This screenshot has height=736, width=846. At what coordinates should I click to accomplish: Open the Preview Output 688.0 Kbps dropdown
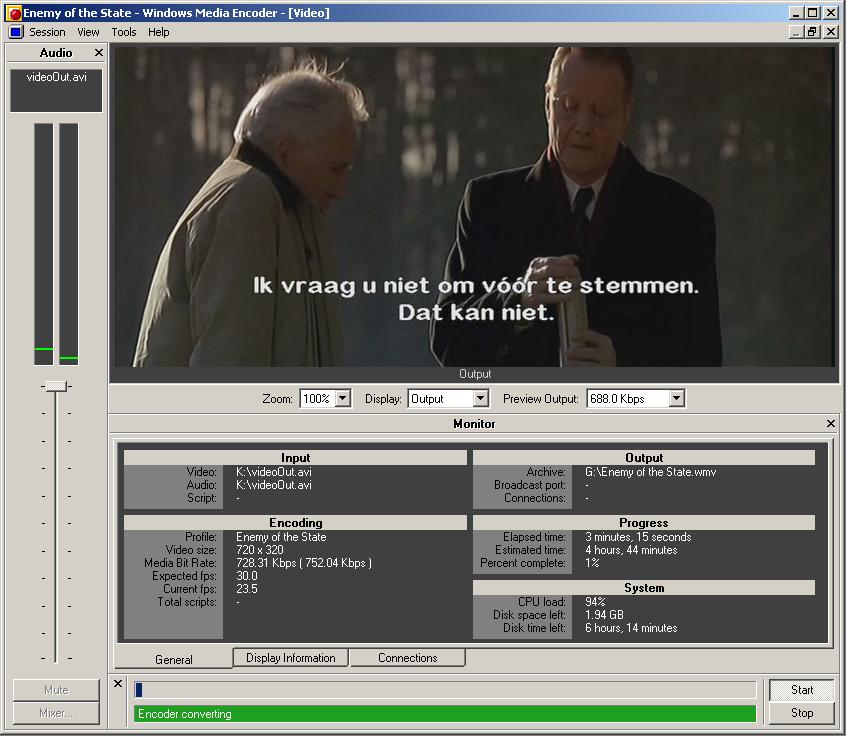677,399
